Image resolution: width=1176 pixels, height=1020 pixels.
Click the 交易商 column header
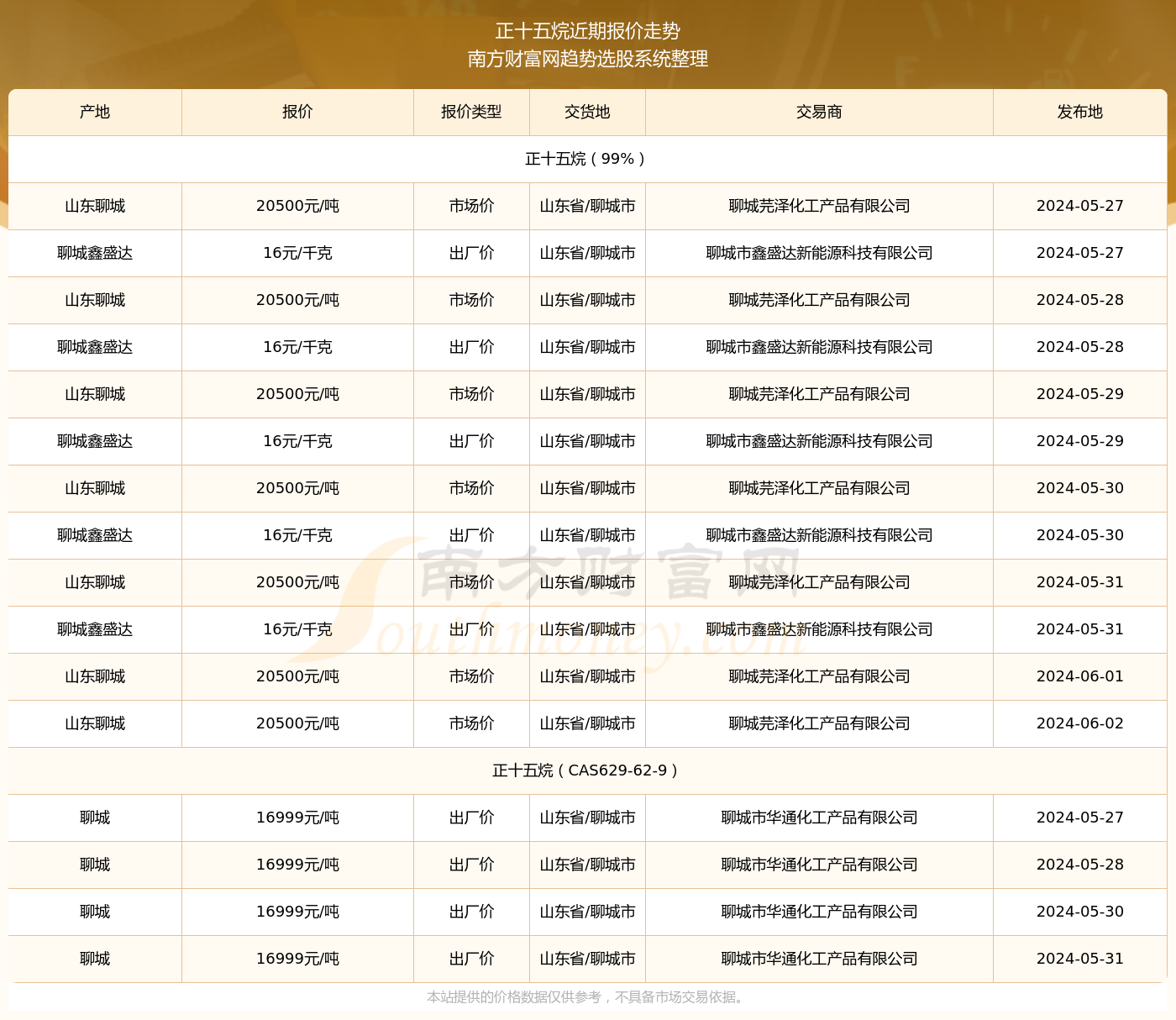point(819,112)
